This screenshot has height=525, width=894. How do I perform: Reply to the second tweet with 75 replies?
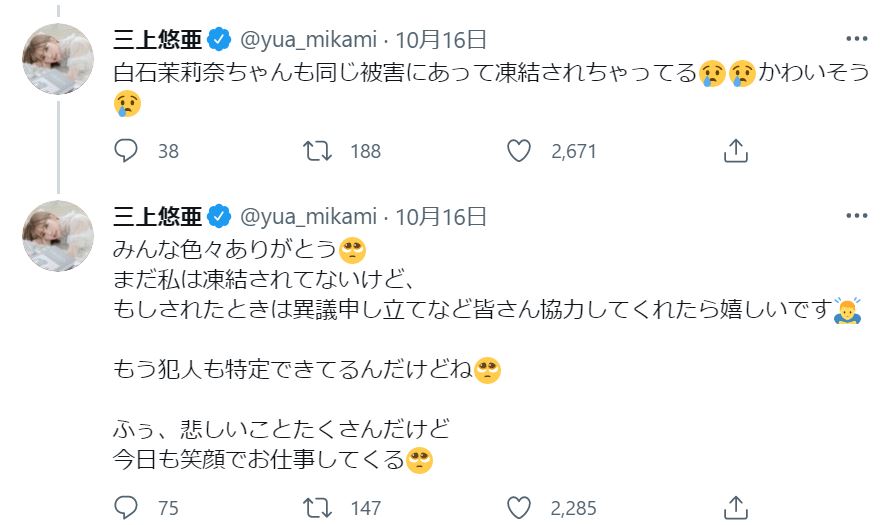point(126,507)
